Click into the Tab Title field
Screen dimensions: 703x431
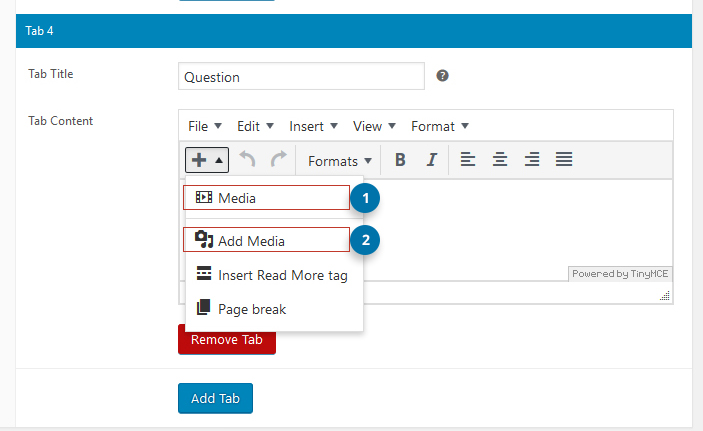click(x=301, y=77)
